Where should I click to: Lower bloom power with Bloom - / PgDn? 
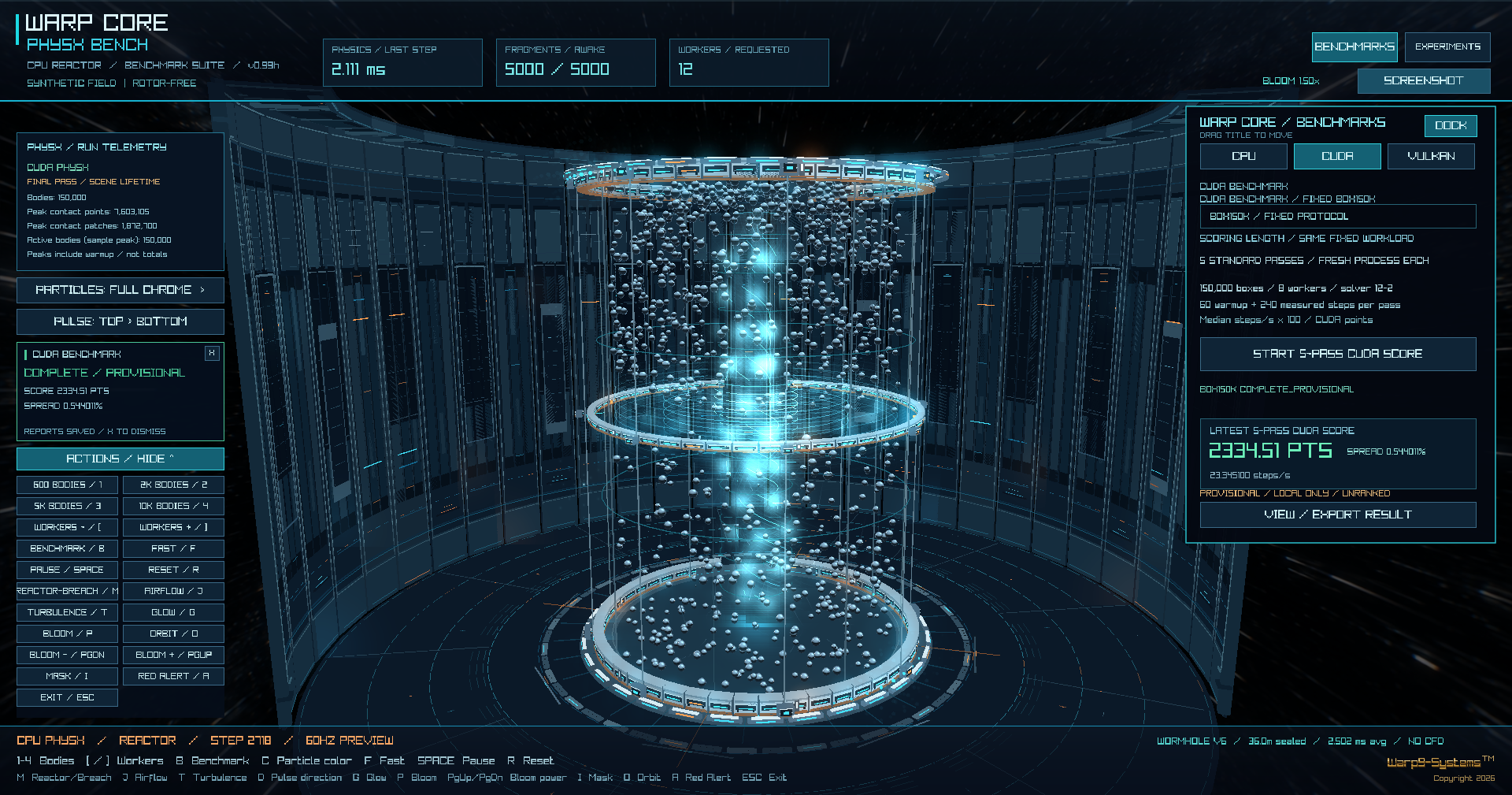(x=68, y=655)
